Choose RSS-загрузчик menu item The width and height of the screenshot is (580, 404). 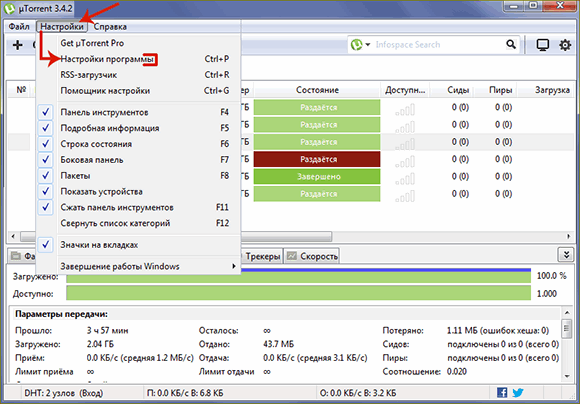tap(138, 75)
